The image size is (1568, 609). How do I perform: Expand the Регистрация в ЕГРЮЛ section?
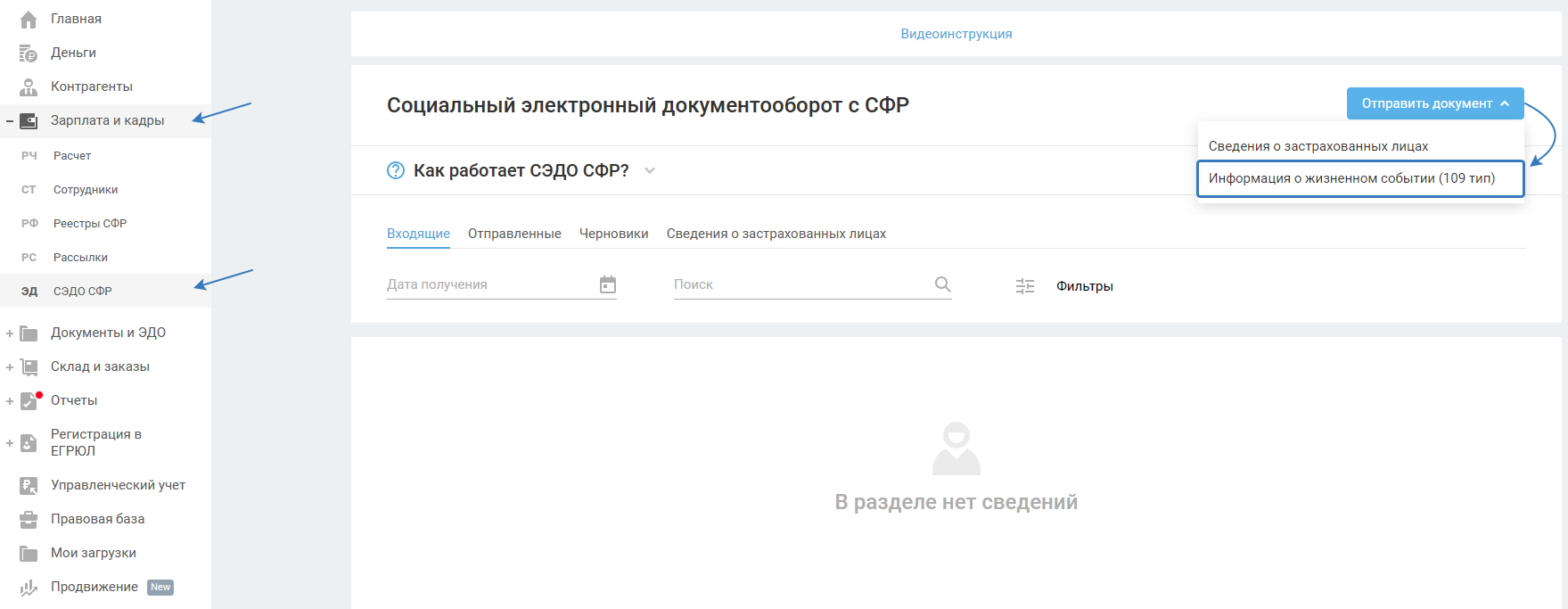[9, 443]
